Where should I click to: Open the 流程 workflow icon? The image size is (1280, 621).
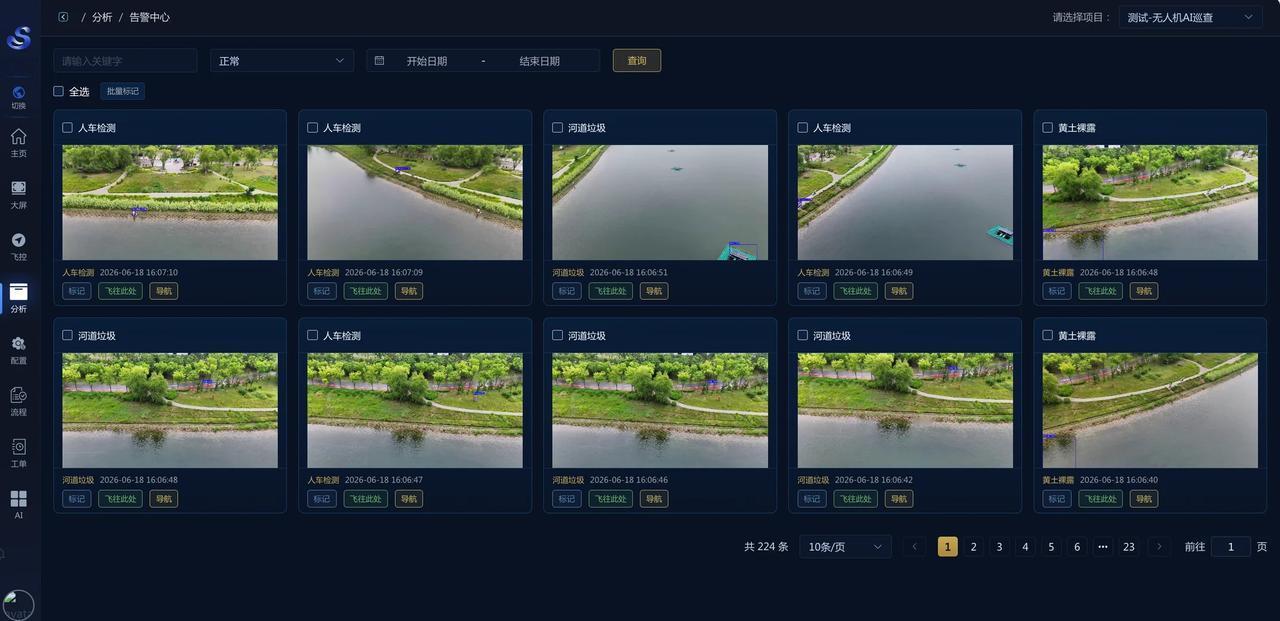[18, 395]
